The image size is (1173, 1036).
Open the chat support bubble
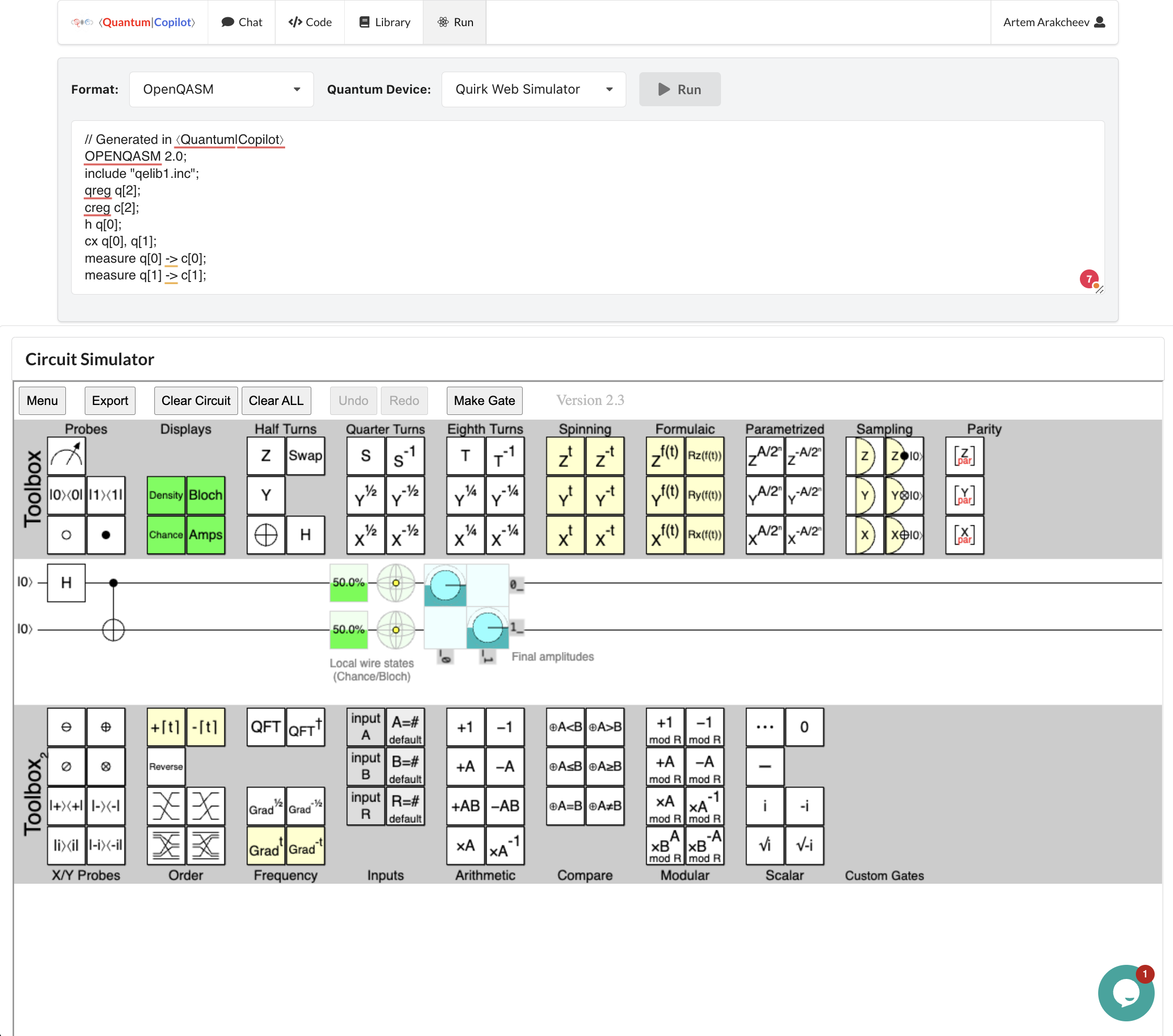point(1126,994)
